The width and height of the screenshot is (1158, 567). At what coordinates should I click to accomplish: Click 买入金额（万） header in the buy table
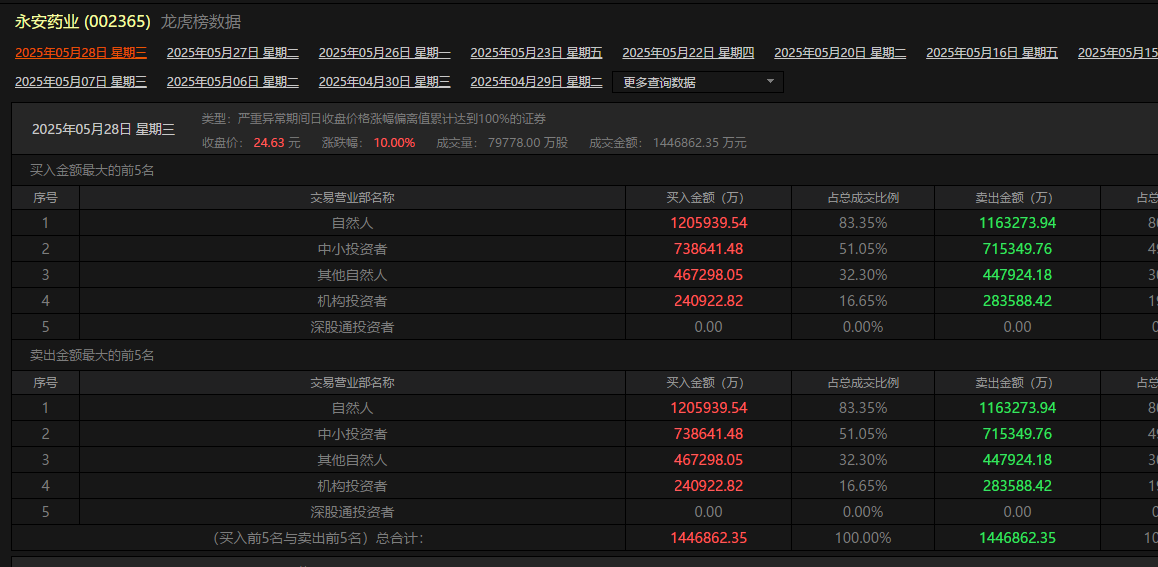708,198
